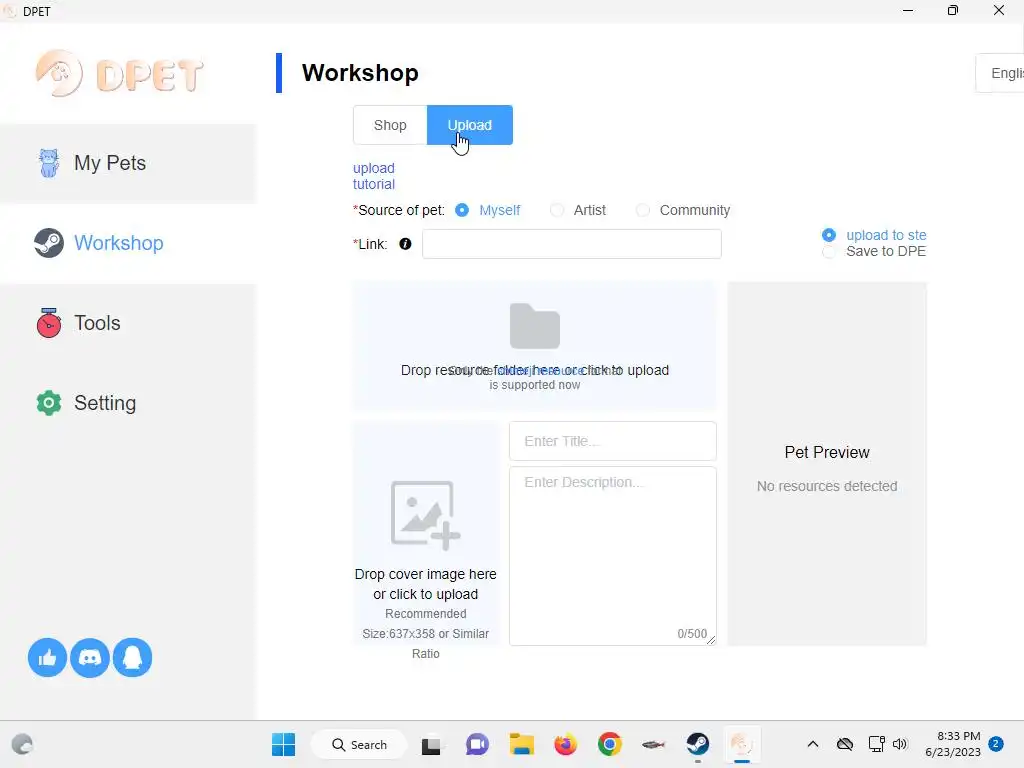This screenshot has height=768, width=1024.
Task: Open Steam from taskbar
Action: pyautogui.click(x=697, y=744)
